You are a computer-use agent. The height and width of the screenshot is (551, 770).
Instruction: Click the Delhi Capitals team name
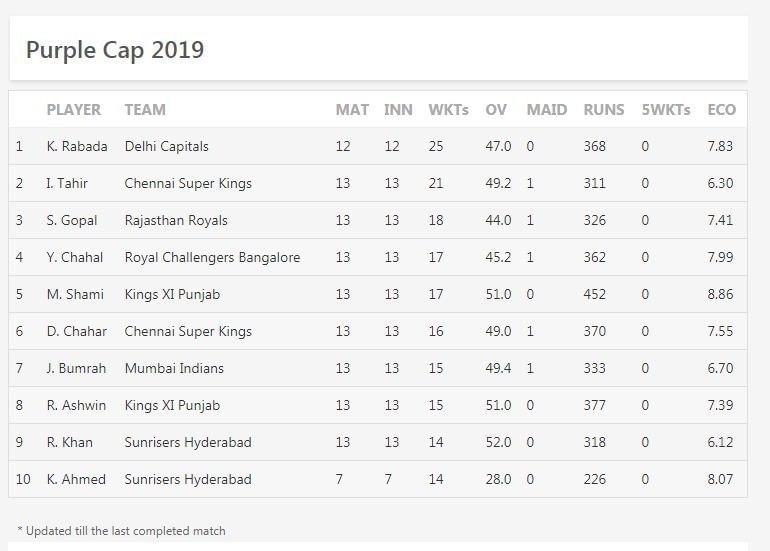(x=166, y=146)
